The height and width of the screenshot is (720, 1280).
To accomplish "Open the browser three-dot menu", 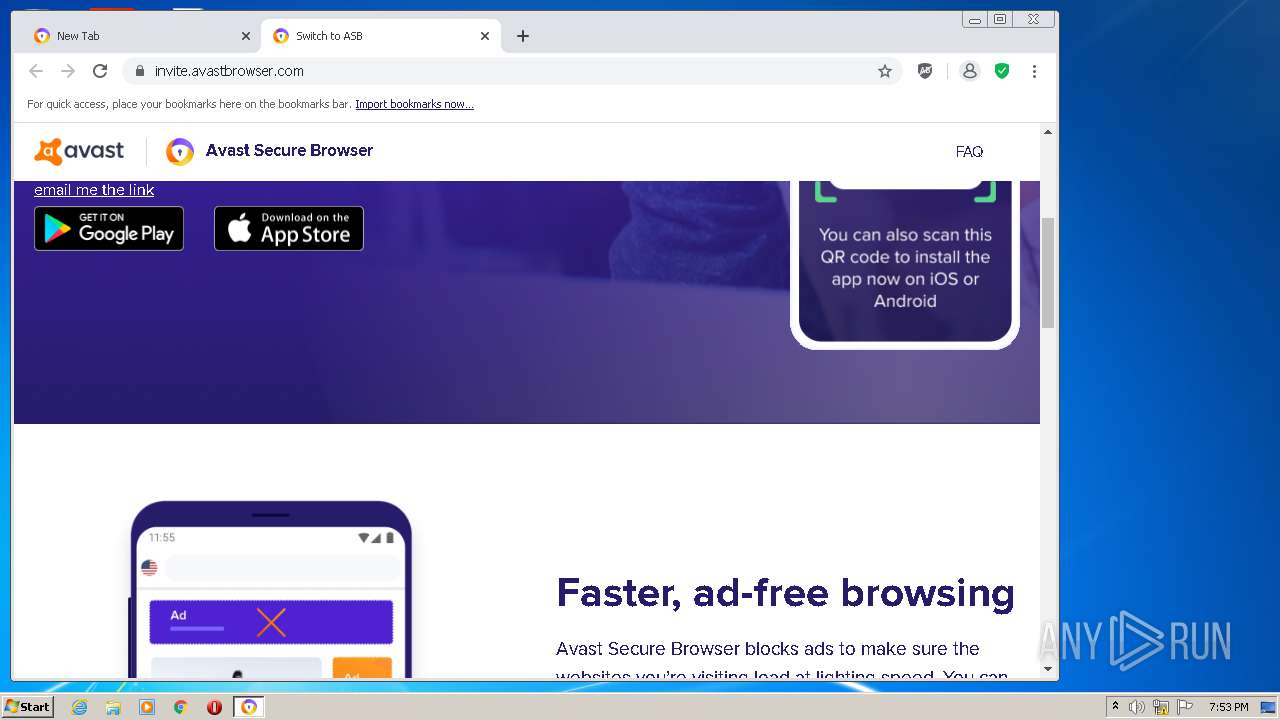I will point(1034,71).
